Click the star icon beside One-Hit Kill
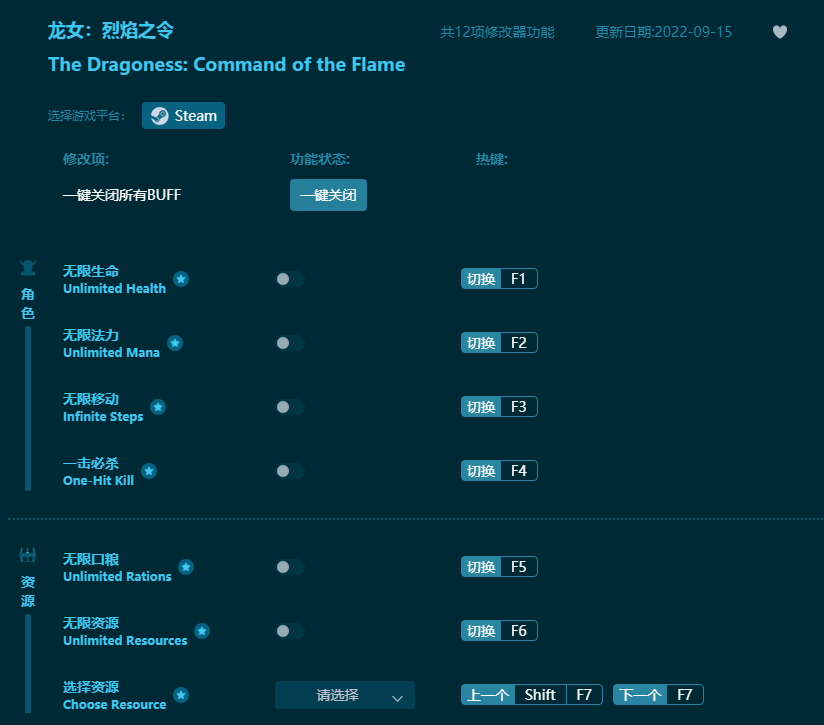The height and width of the screenshot is (725, 824). click(149, 471)
